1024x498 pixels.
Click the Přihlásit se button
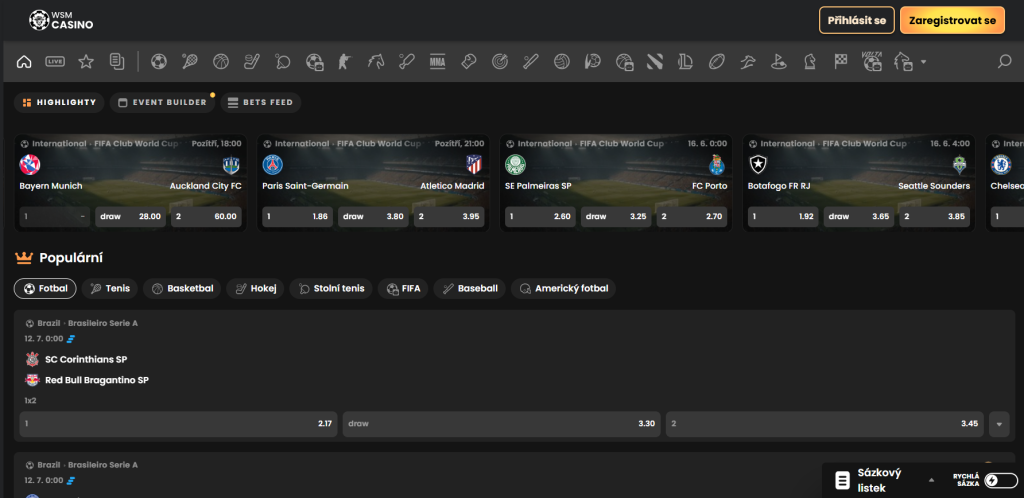click(856, 20)
